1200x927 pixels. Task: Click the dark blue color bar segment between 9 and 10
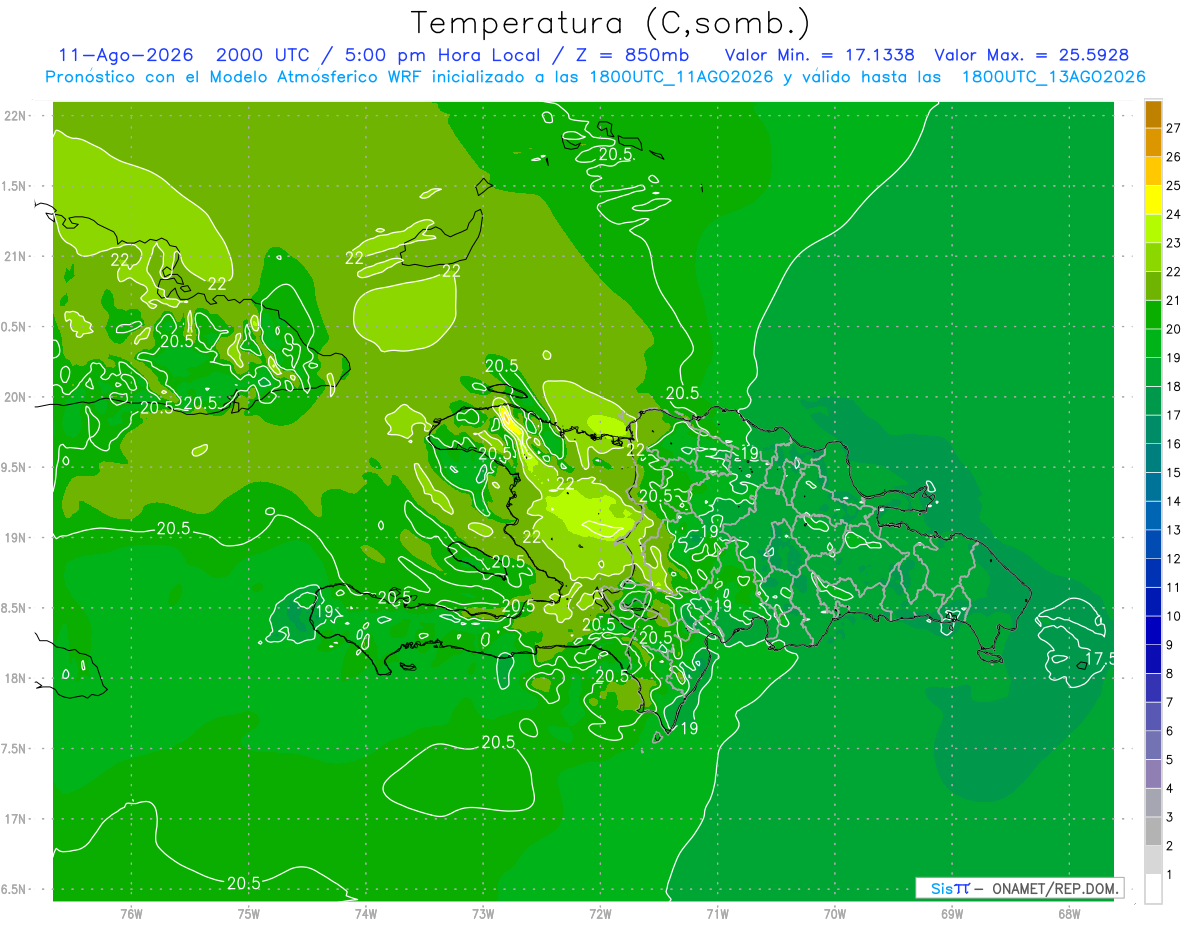1153,630
